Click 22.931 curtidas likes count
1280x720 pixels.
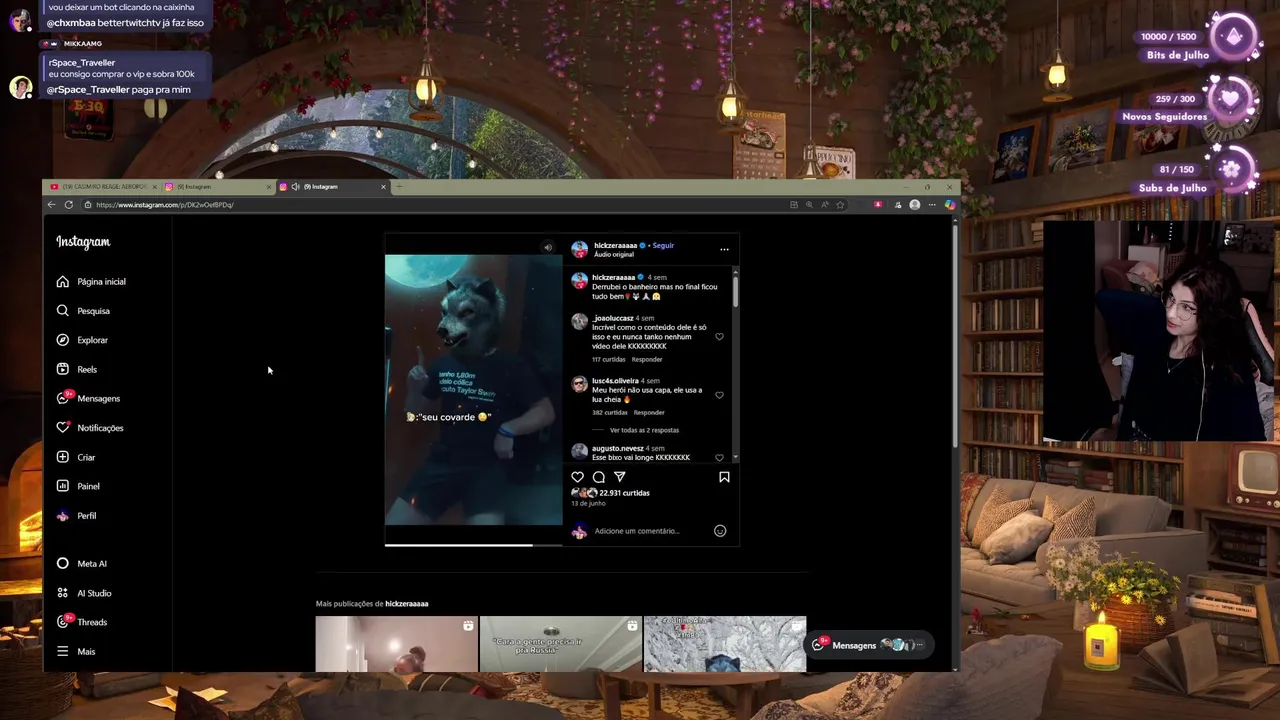pyautogui.click(x=624, y=493)
